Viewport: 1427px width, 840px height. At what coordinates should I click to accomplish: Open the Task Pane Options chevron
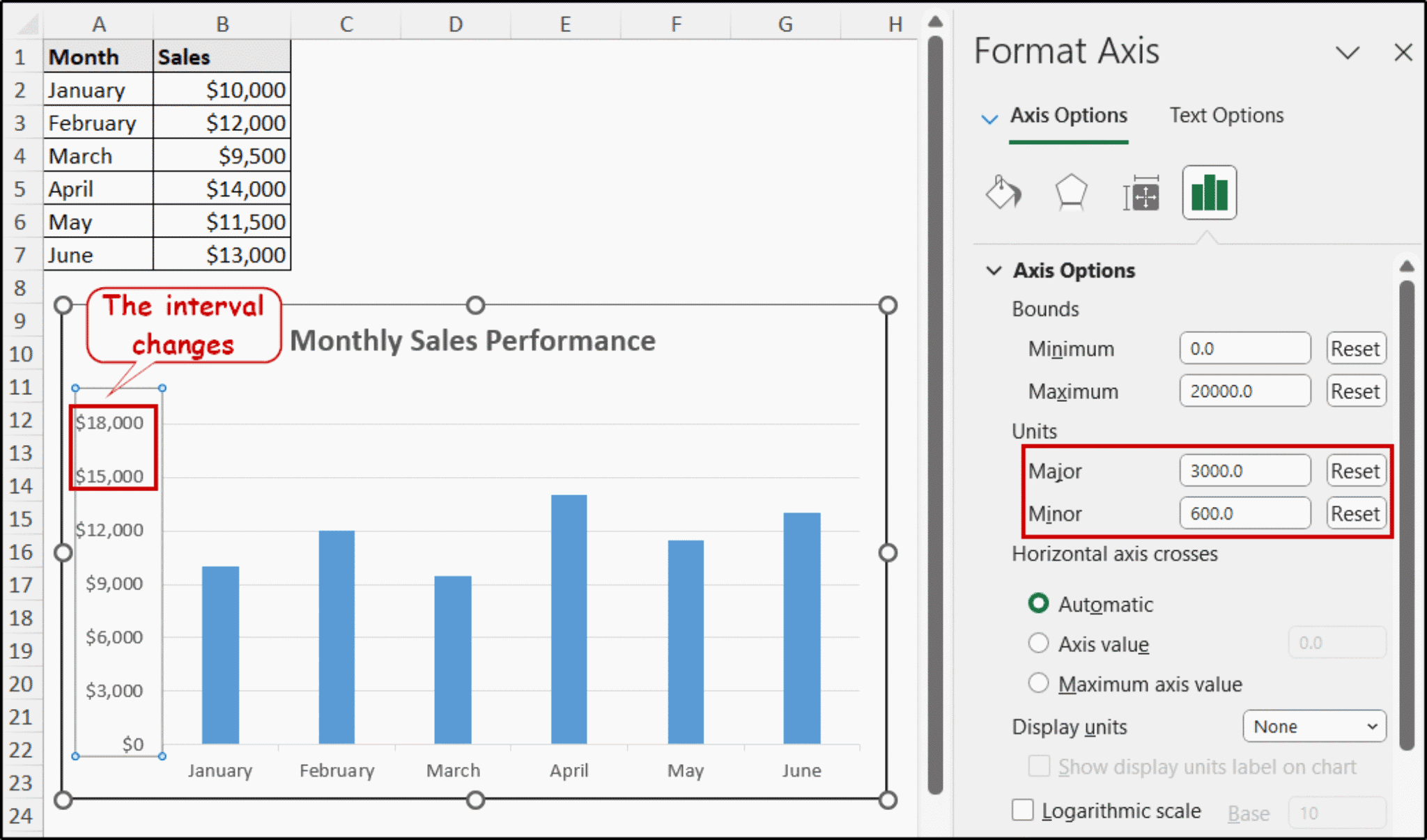coord(1346,52)
